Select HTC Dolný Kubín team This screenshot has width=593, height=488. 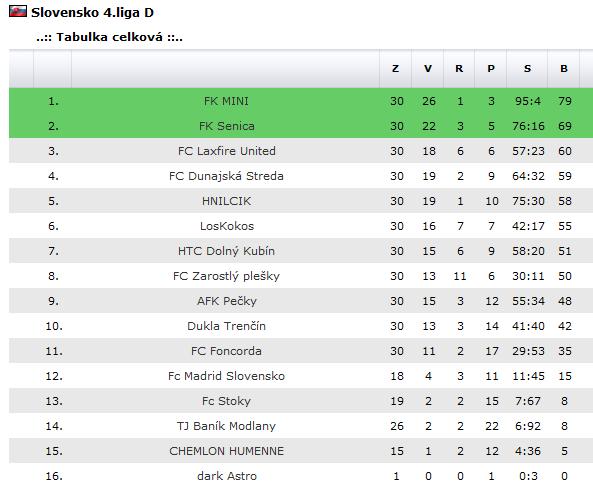(226, 251)
